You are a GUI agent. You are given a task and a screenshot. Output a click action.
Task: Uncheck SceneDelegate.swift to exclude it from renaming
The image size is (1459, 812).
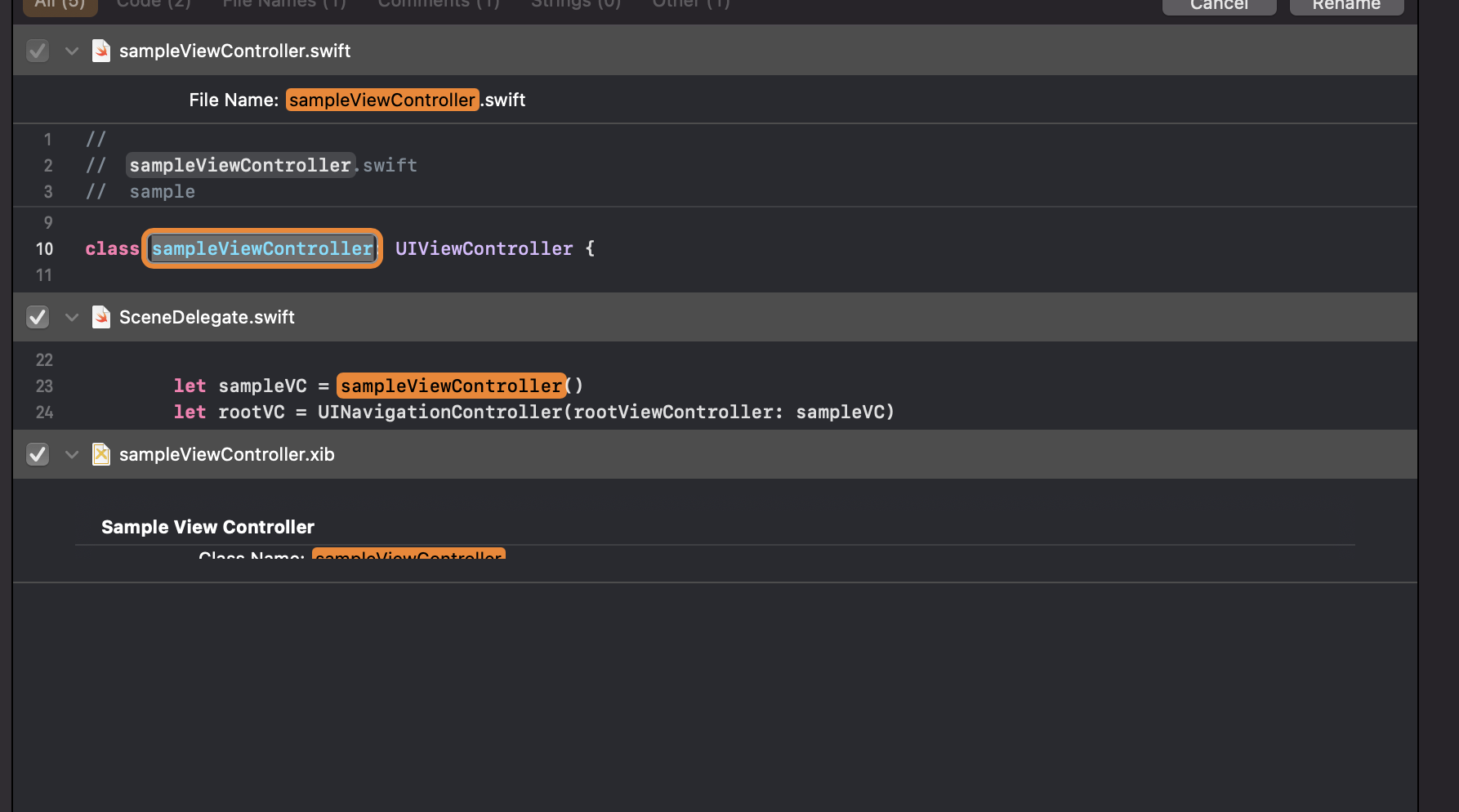pos(38,317)
